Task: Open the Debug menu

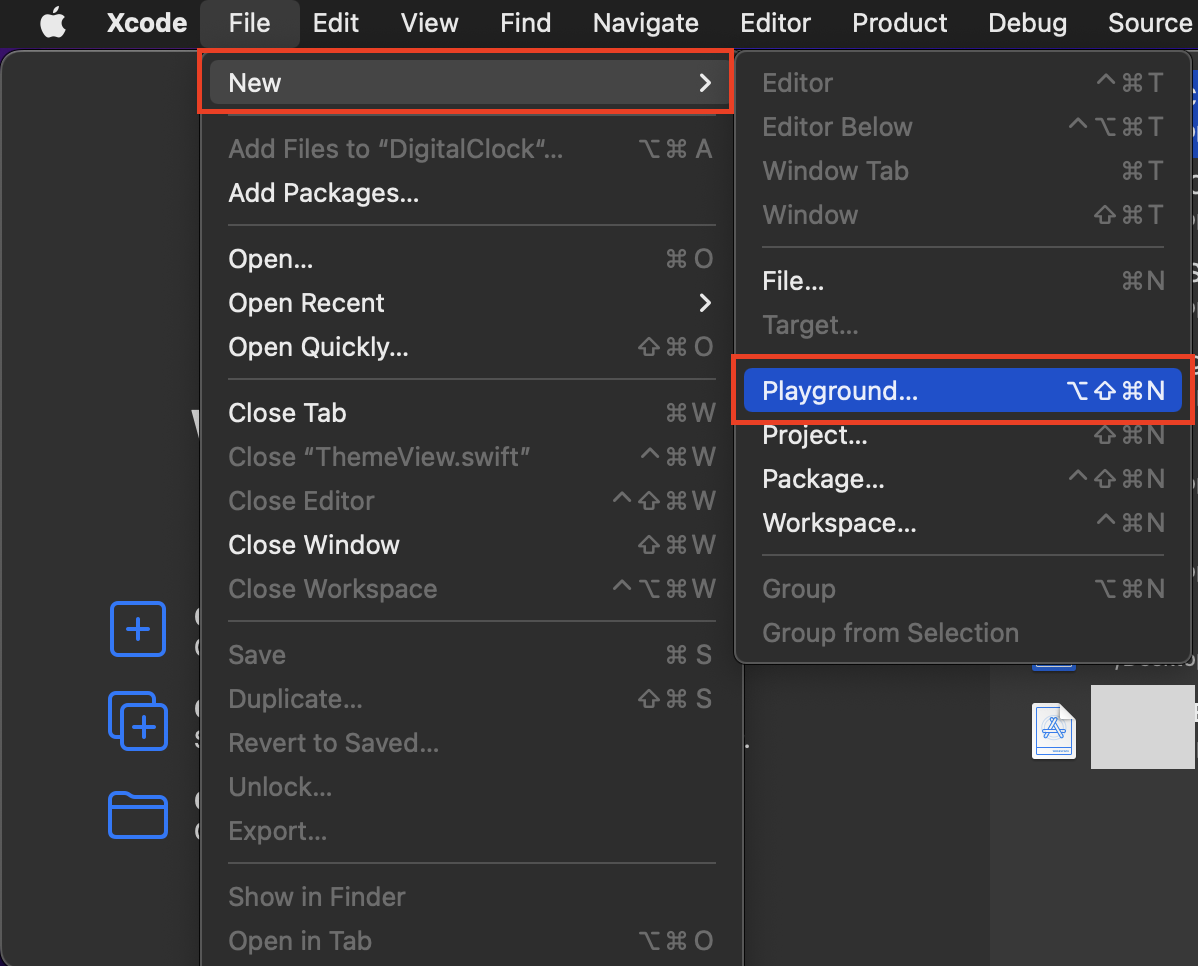Action: pyautogui.click(x=1028, y=23)
